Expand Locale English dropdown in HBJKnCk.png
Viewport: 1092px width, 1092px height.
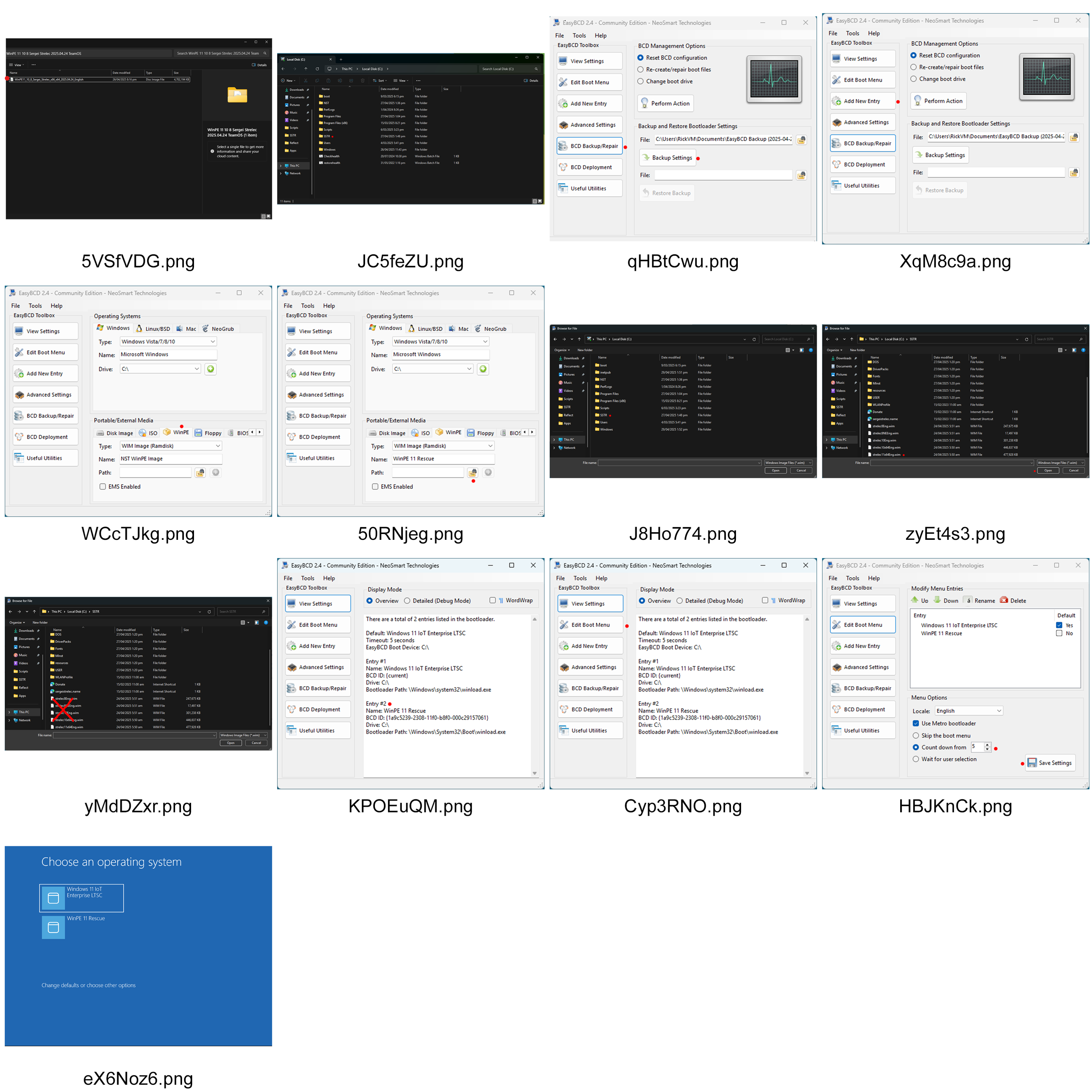tap(999, 711)
